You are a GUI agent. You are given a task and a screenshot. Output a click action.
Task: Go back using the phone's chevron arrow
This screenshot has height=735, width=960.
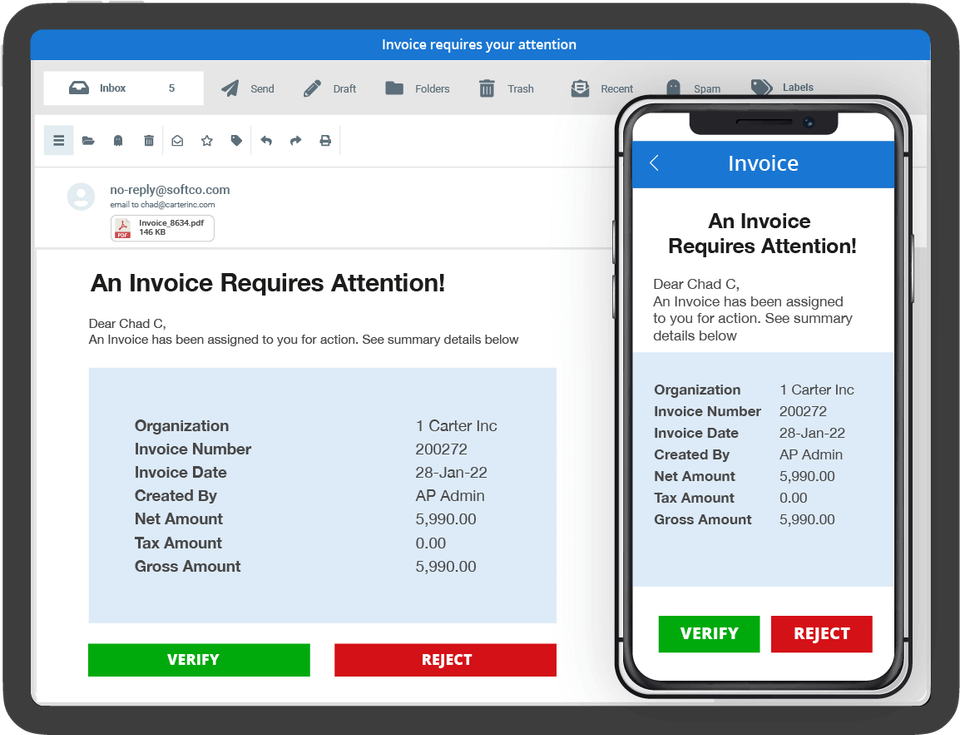pos(654,163)
